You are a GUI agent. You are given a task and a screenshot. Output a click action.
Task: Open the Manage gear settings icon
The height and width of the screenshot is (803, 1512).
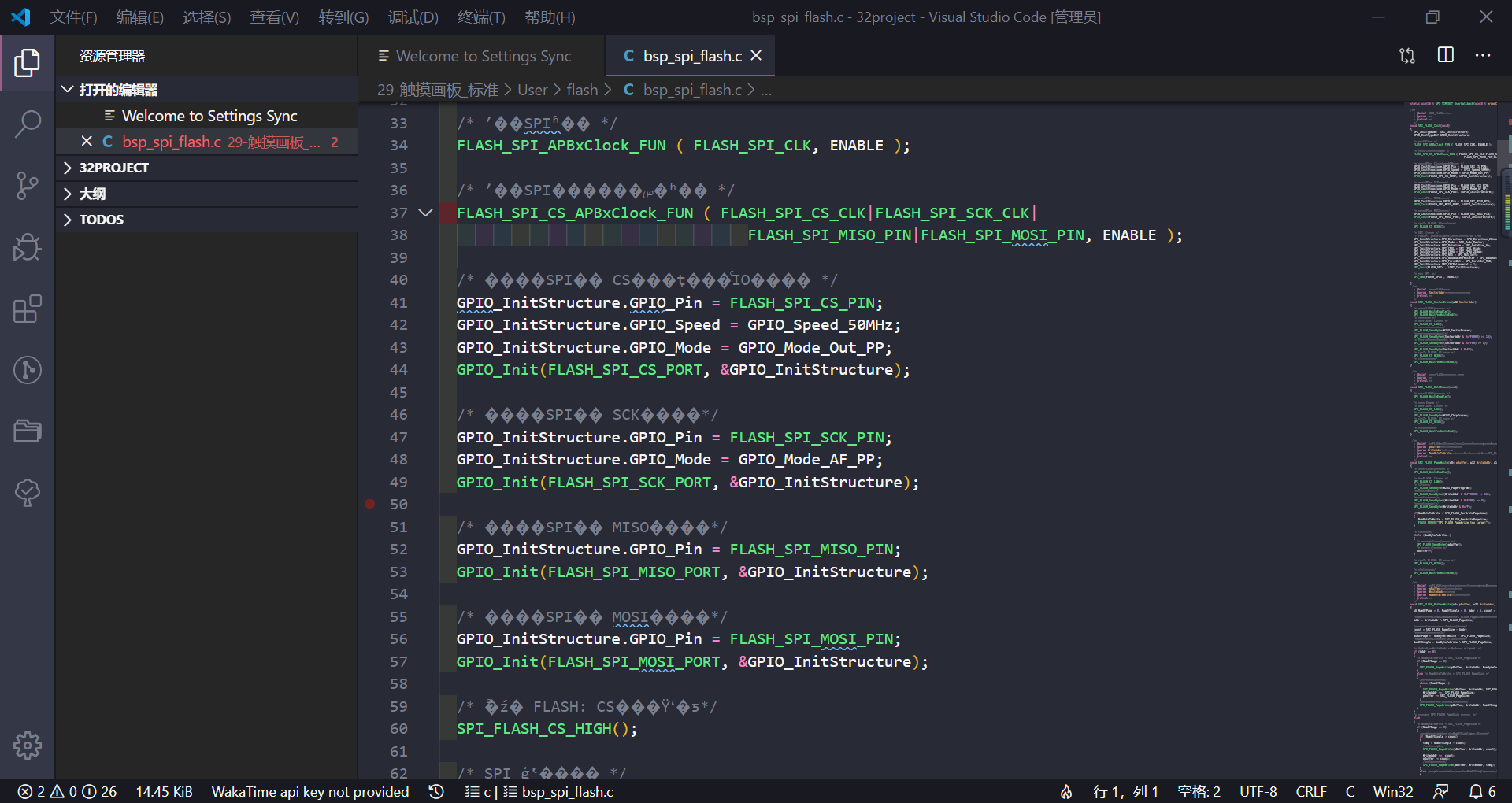coord(28,745)
